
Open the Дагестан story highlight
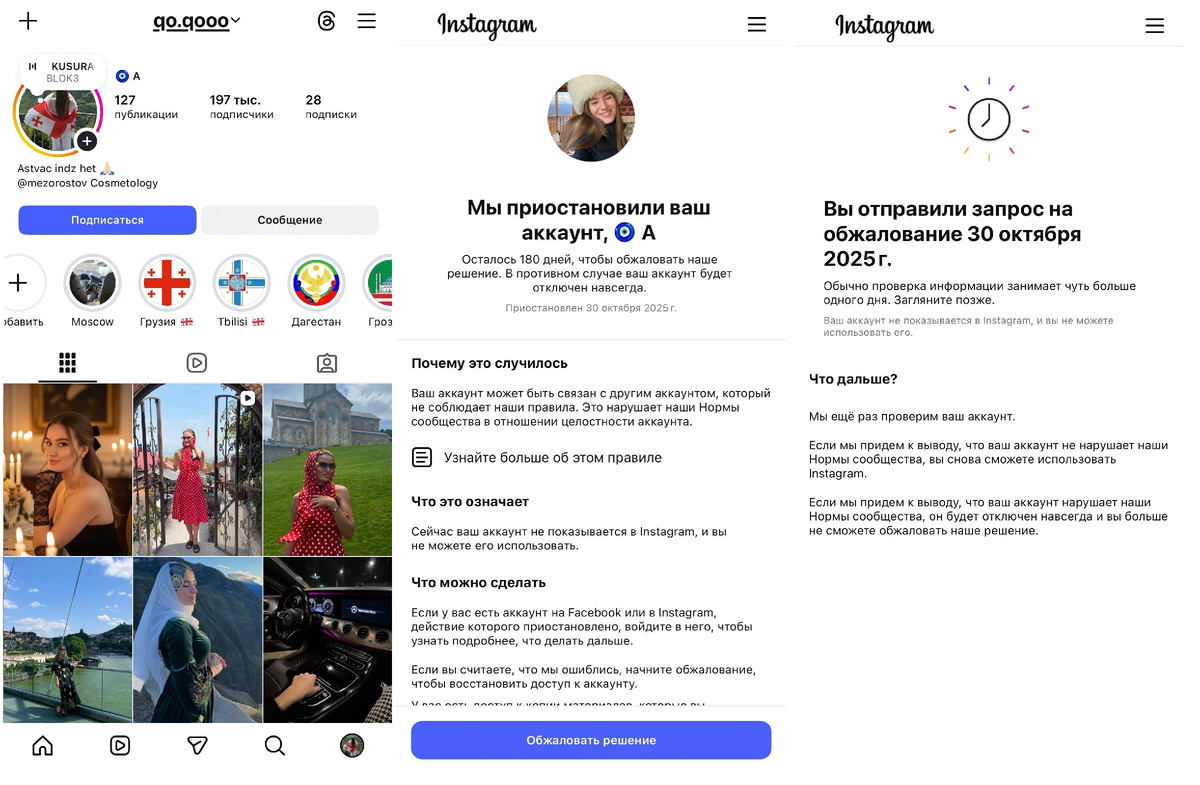click(x=317, y=290)
